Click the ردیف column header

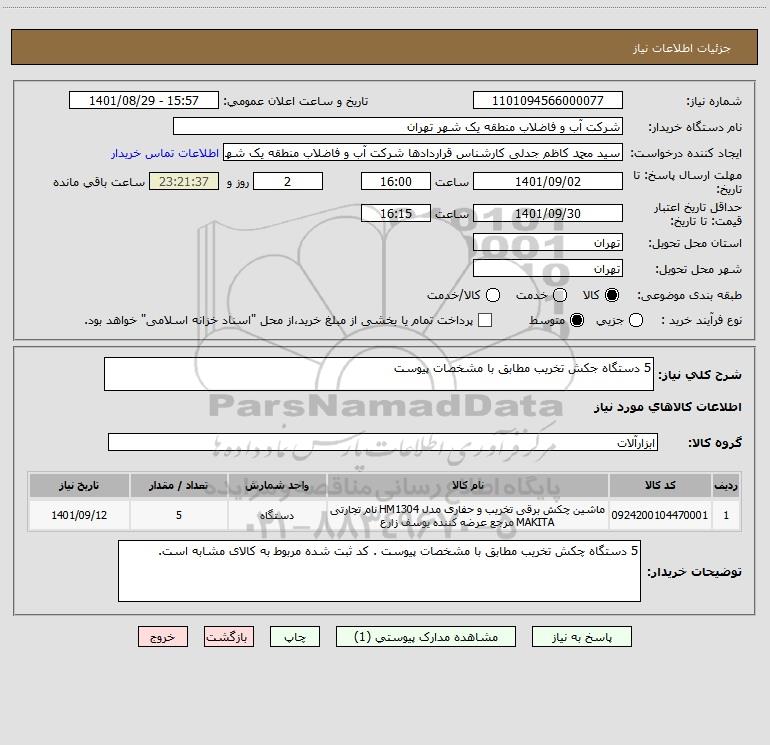[x=726, y=485]
